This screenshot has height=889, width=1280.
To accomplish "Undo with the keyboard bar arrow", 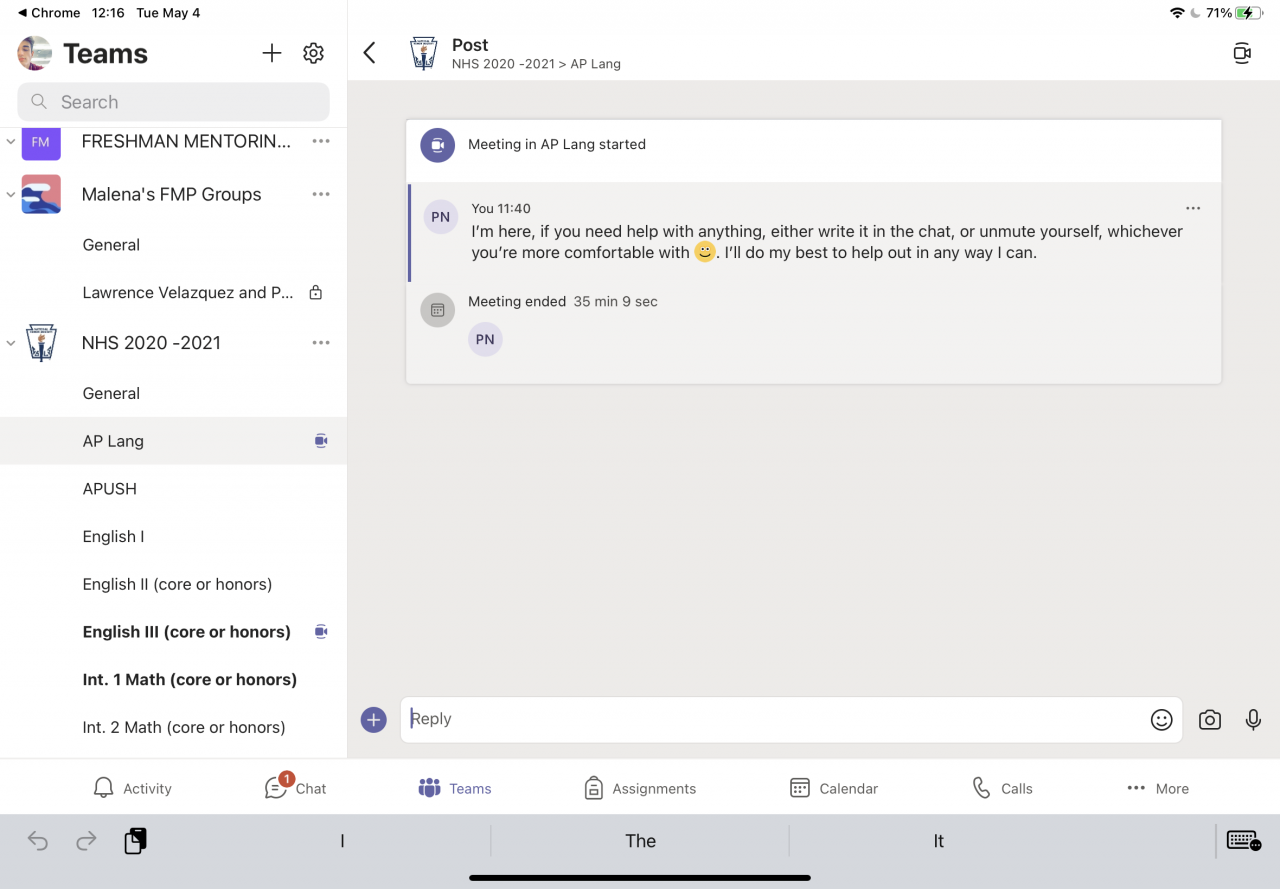I will pyautogui.click(x=38, y=841).
